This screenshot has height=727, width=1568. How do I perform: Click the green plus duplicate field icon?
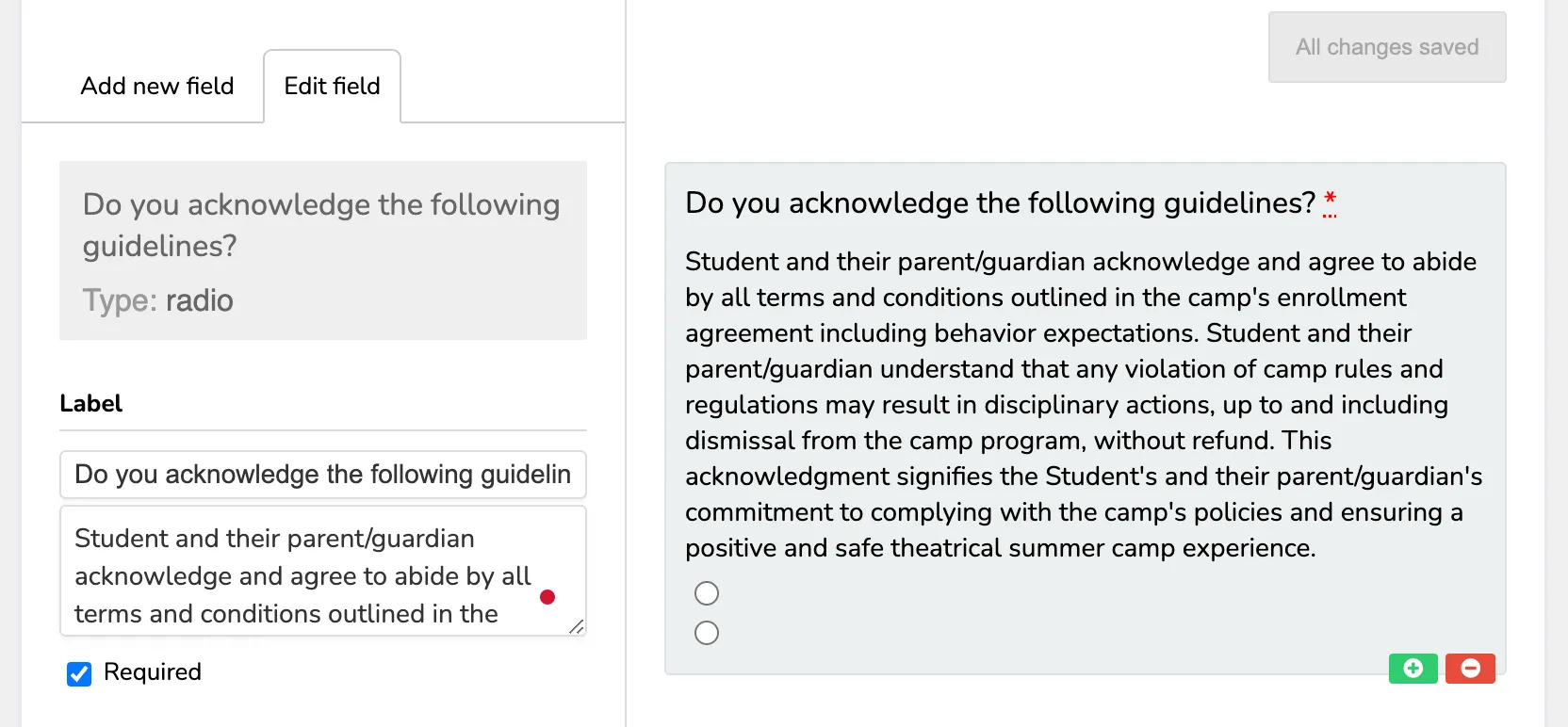click(1413, 669)
